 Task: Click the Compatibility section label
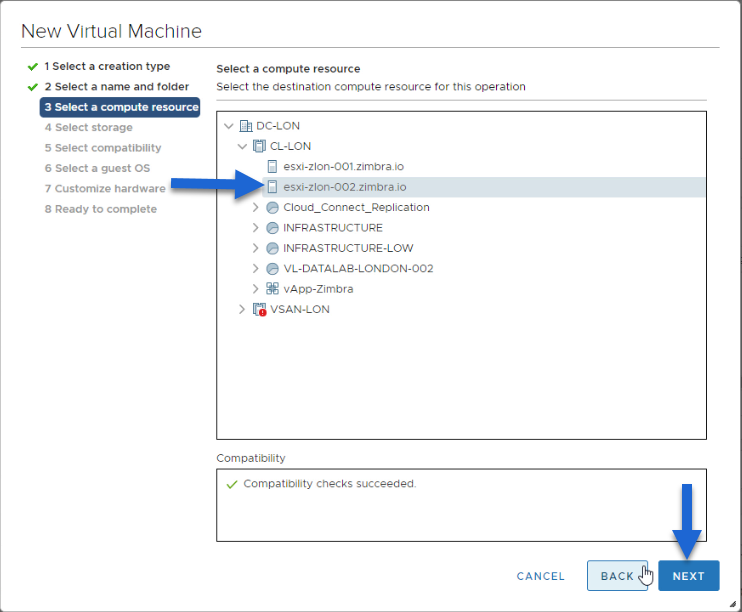(x=251, y=458)
